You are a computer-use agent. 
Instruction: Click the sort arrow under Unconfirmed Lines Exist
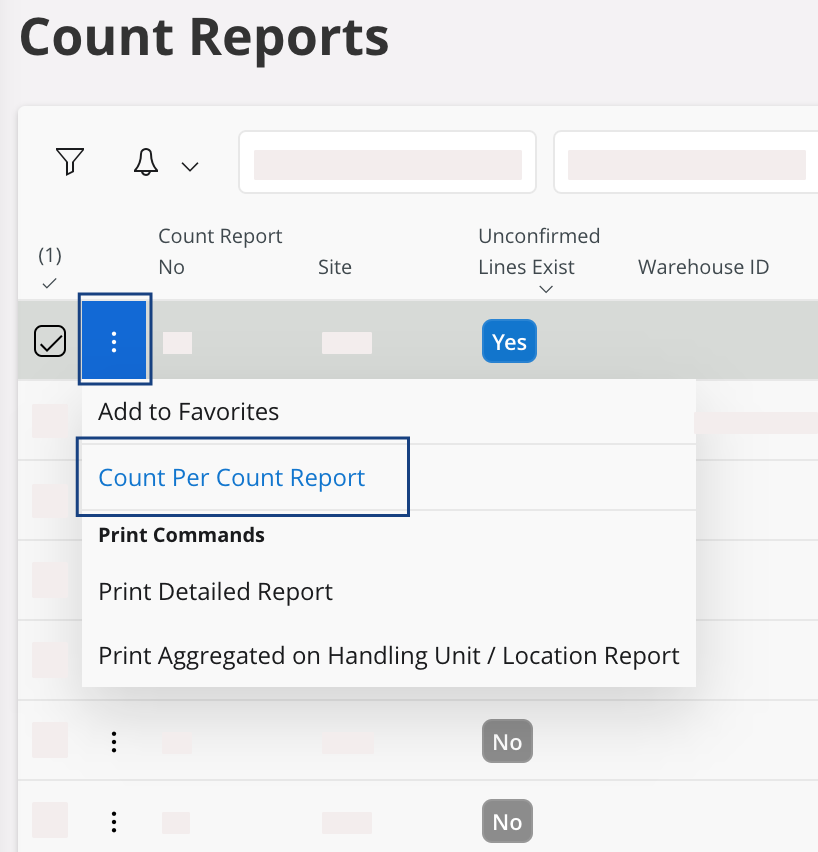546,290
